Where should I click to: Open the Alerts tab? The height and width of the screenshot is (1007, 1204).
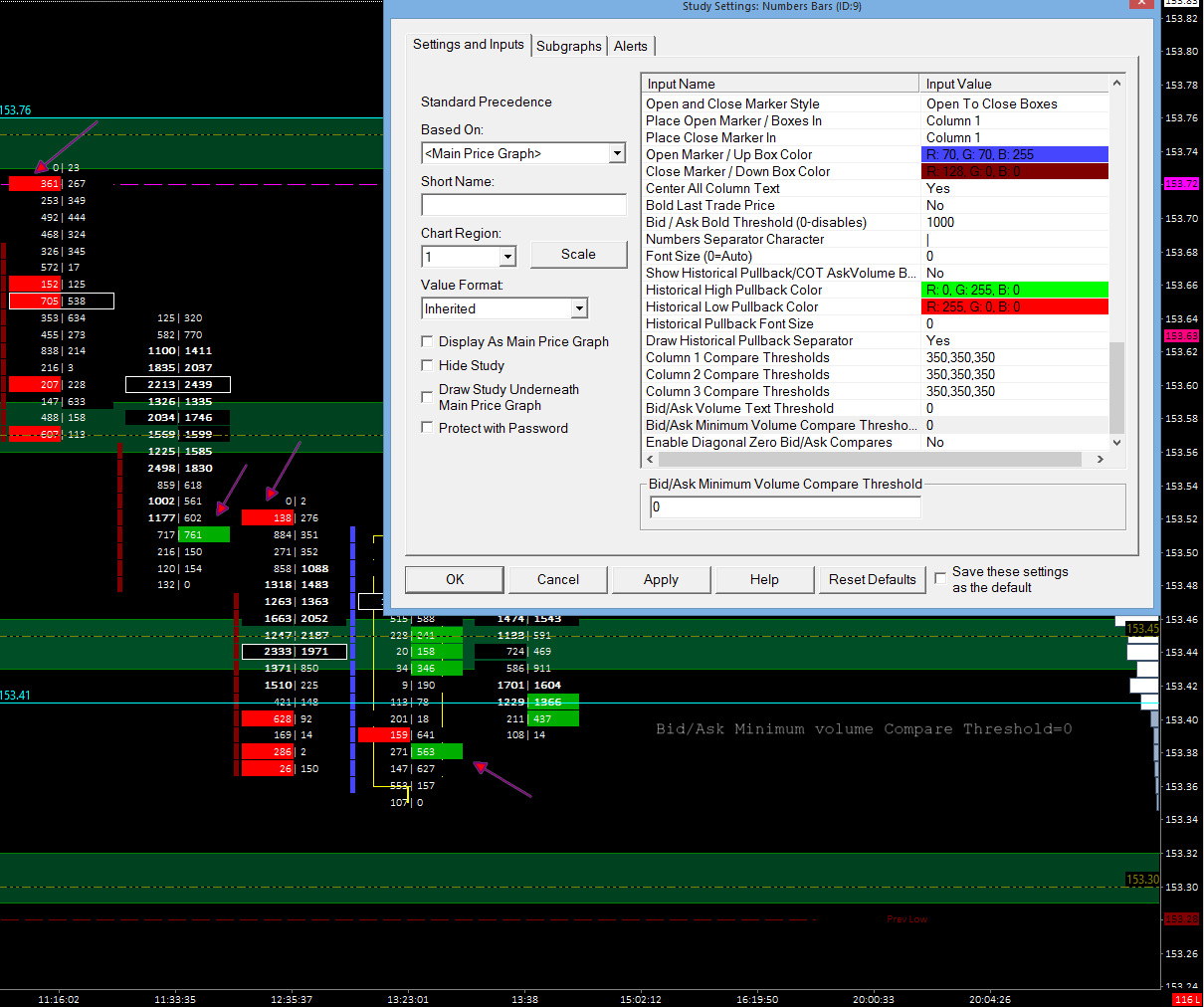coord(630,46)
